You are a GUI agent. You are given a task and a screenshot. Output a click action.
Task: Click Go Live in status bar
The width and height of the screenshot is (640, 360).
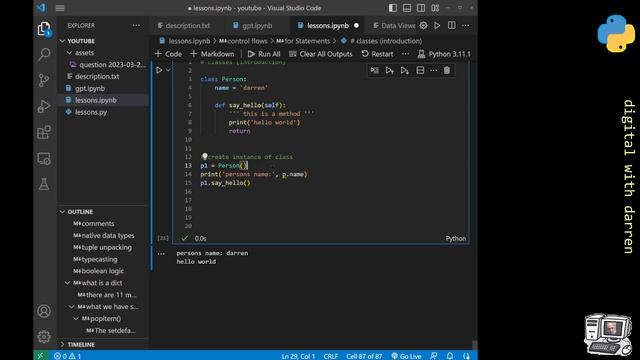coord(406,356)
